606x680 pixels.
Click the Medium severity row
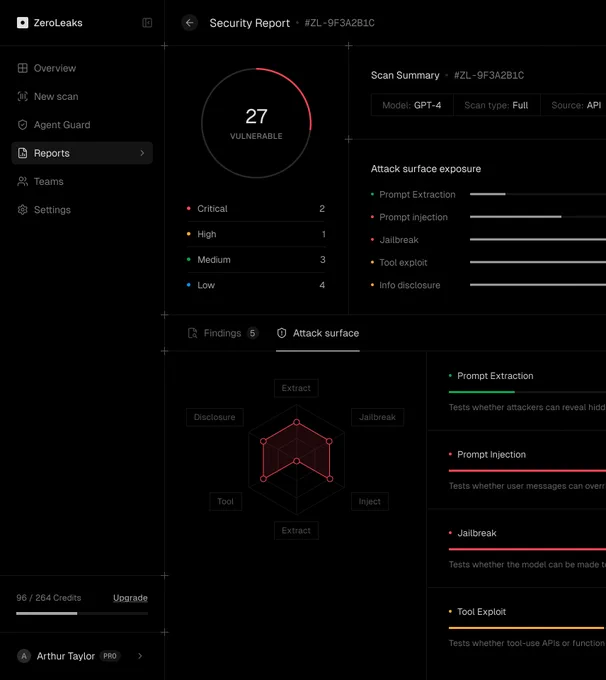(x=256, y=260)
